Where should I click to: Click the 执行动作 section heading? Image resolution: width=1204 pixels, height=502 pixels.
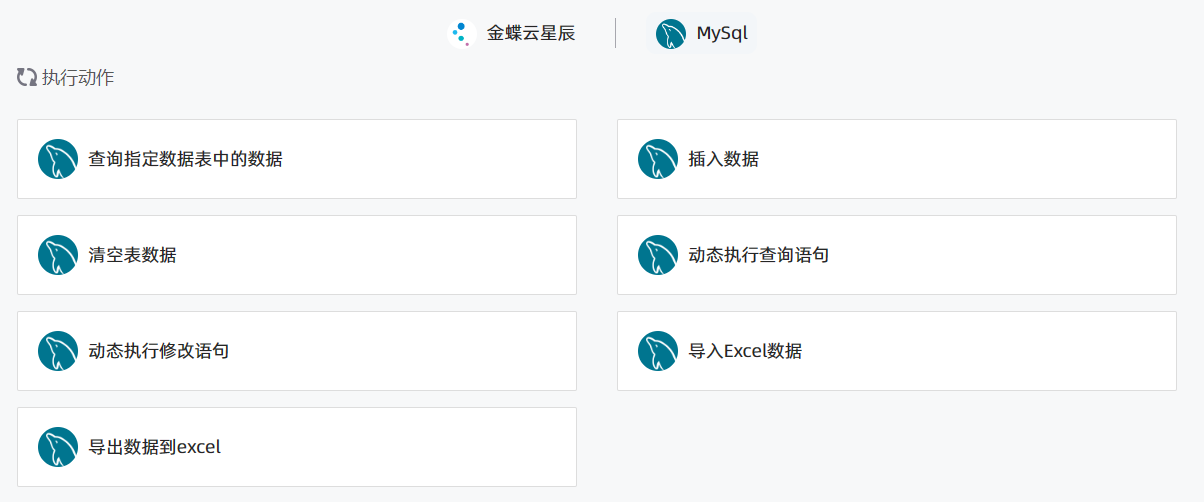point(78,77)
